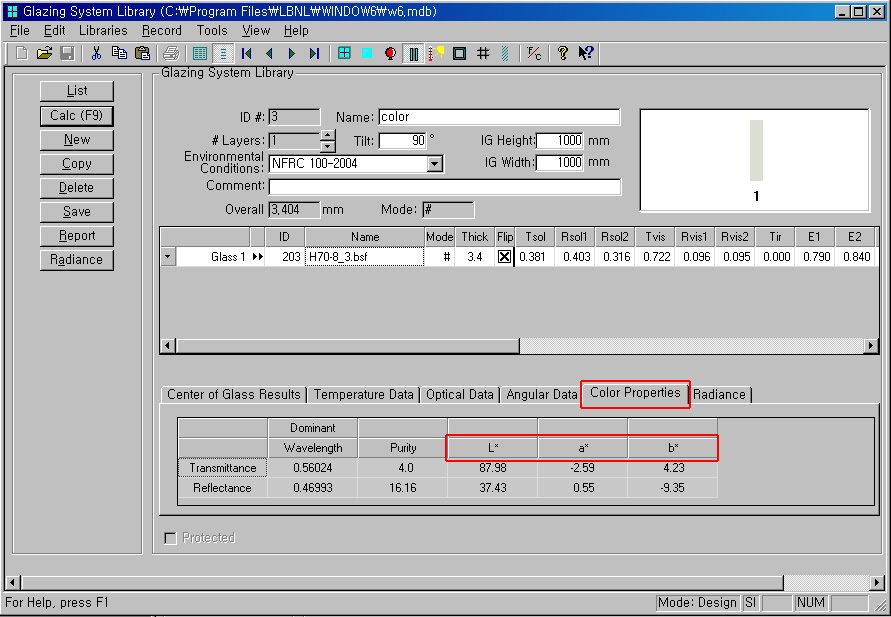Click the Report button

[x=77, y=236]
